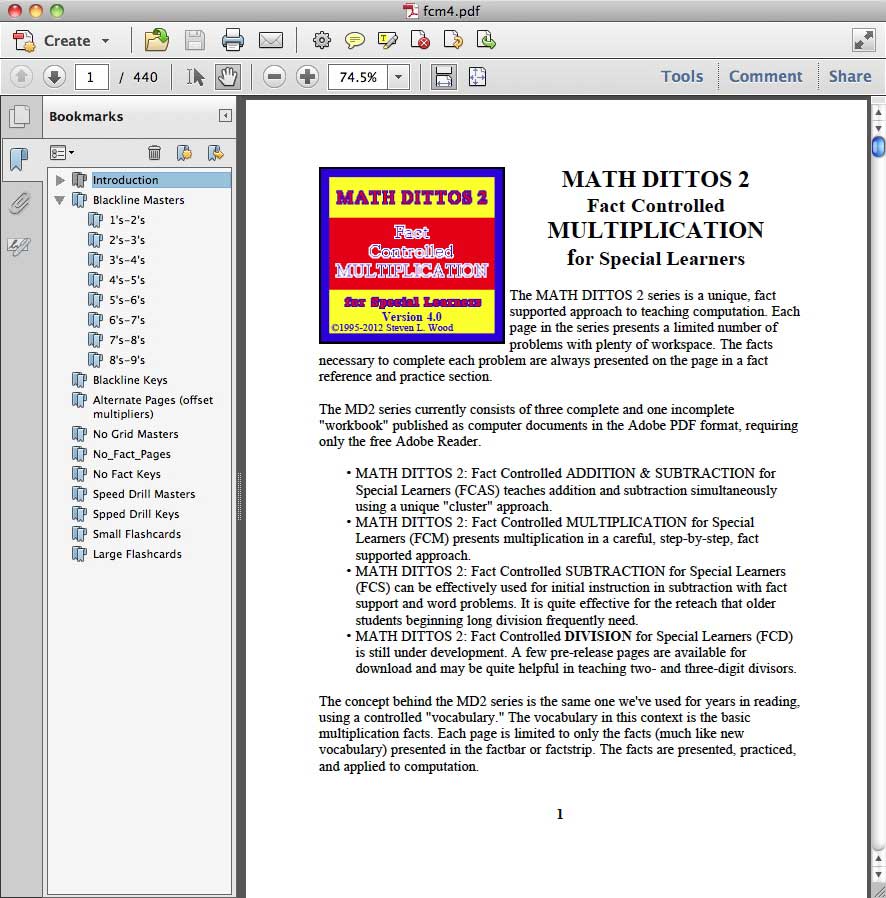Image resolution: width=886 pixels, height=898 pixels.
Task: Open the Tools pane
Action: (681, 77)
